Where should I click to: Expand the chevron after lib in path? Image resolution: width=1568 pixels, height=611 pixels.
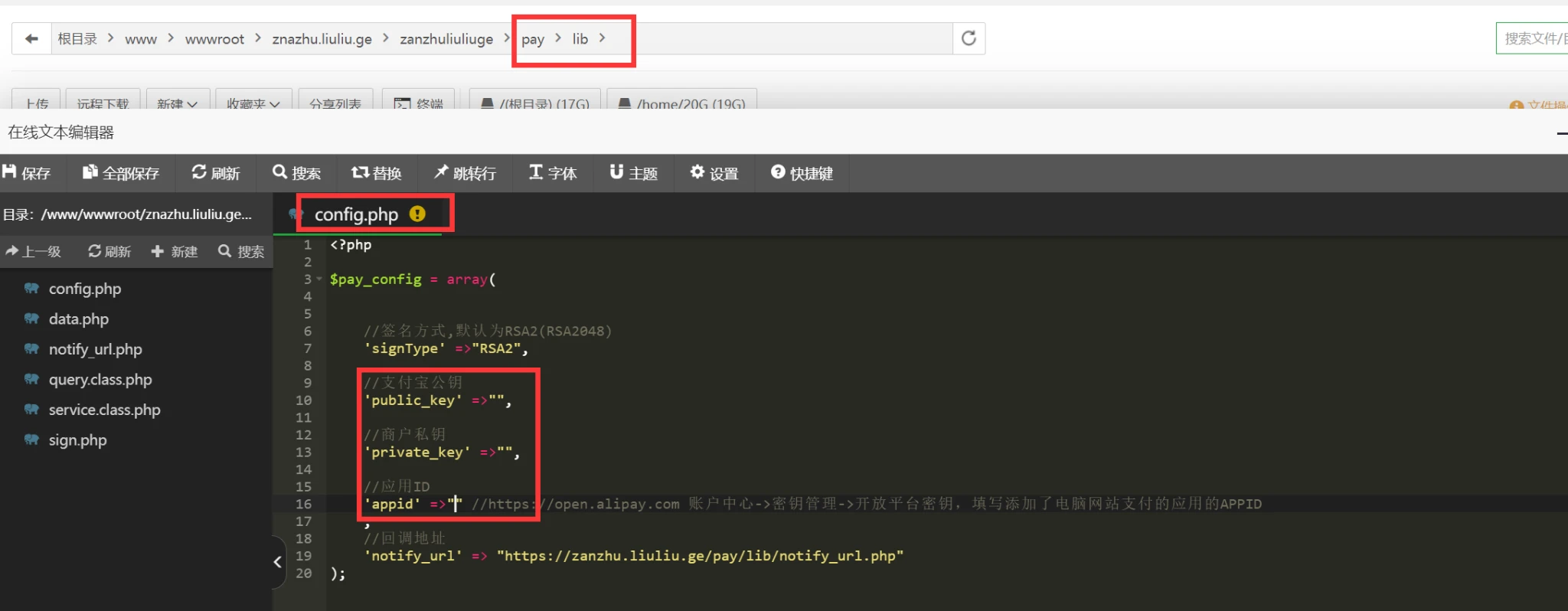[603, 38]
